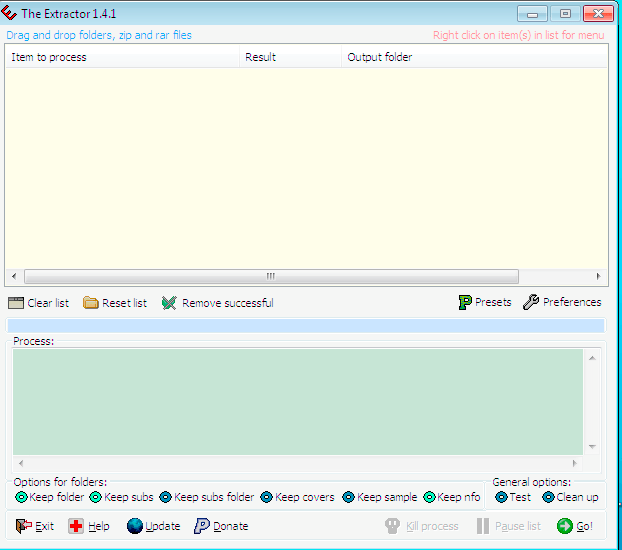This screenshot has height=550, width=622.
Task: Click inside the green Process log area
Action: pos(298,402)
